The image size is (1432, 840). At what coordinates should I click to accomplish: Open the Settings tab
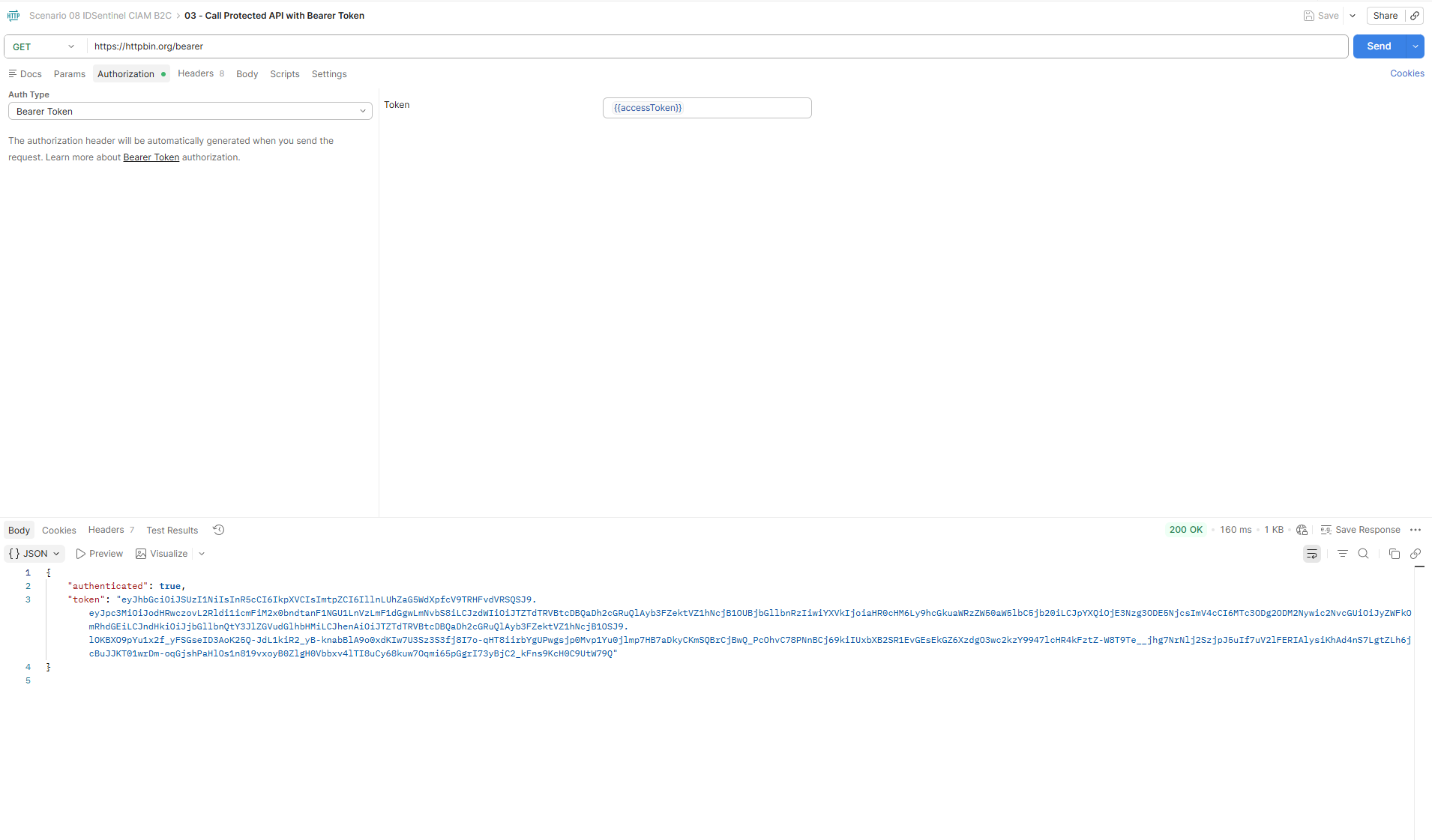[x=329, y=74]
